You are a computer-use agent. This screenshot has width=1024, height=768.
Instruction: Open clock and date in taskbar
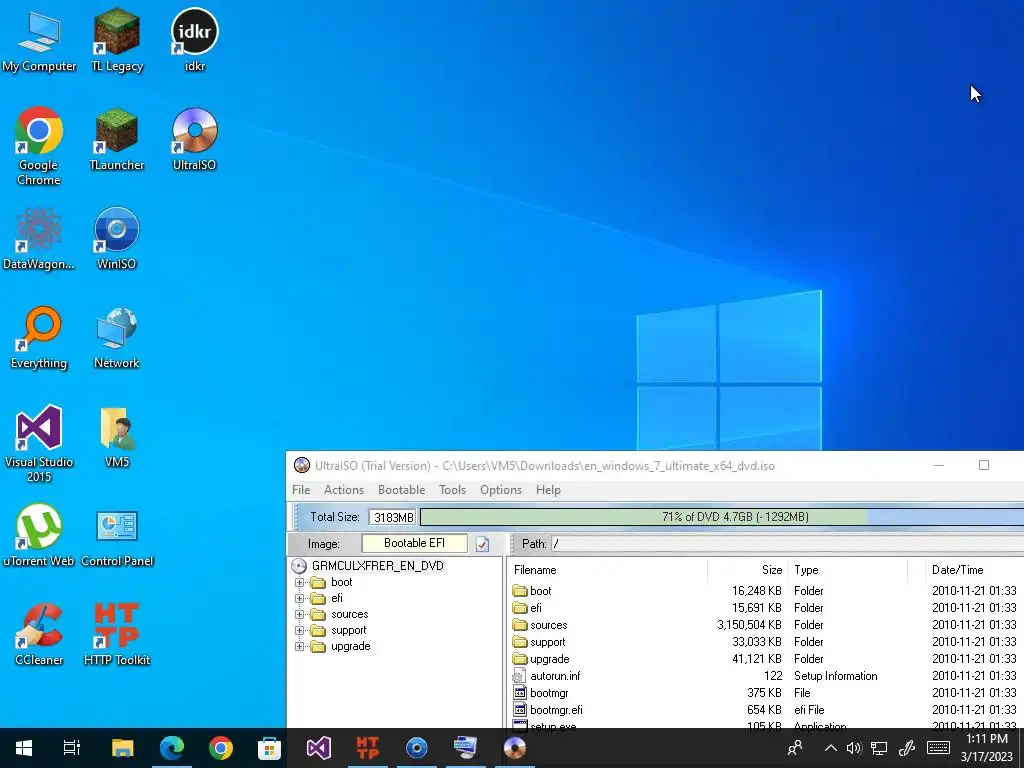(987, 748)
